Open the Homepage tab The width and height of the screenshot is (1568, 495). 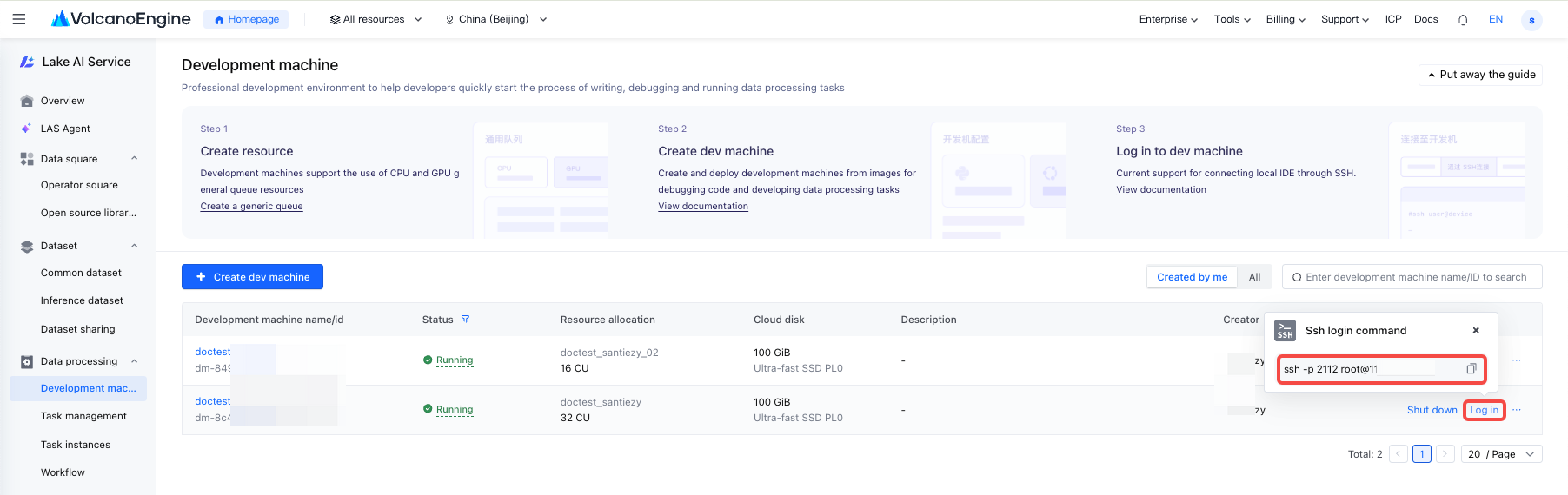pyautogui.click(x=246, y=19)
